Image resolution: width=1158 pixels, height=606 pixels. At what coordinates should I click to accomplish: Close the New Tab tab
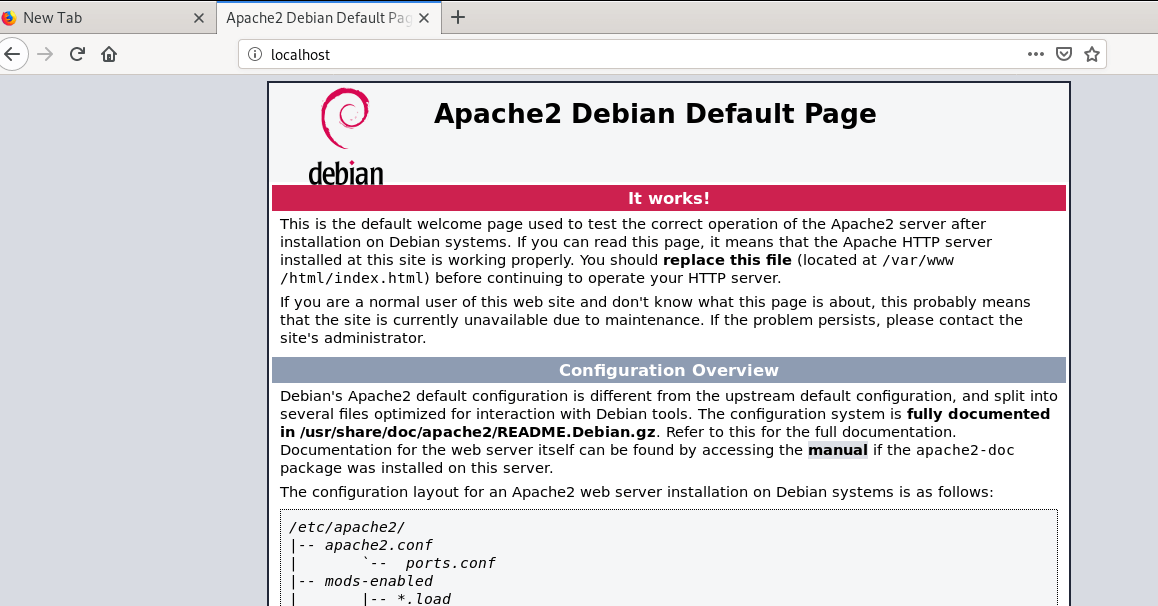(198, 17)
